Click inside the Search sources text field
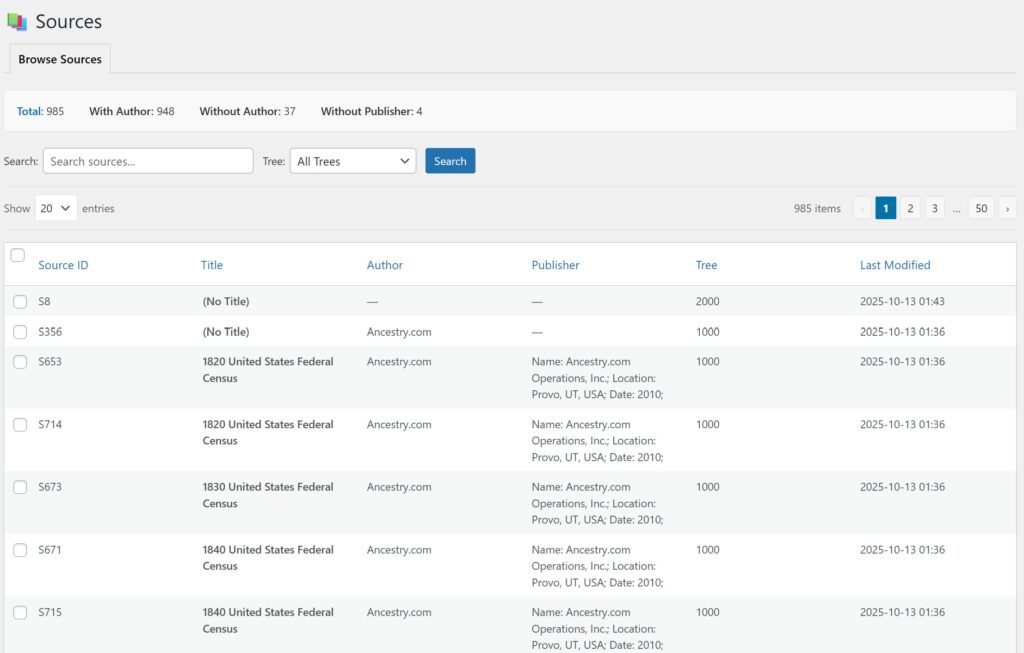Screen dimensions: 1024x653 pos(148,161)
